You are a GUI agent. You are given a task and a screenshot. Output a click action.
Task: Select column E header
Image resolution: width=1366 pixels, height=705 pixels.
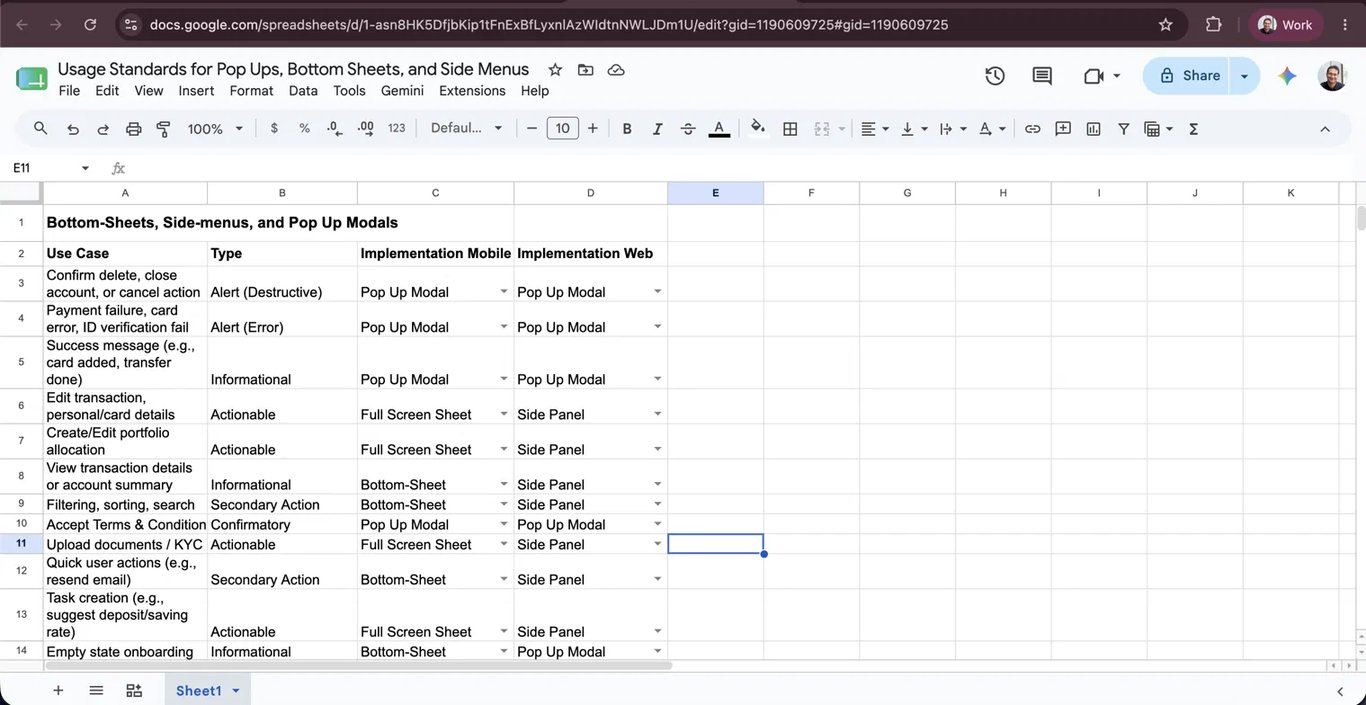pyautogui.click(x=715, y=193)
